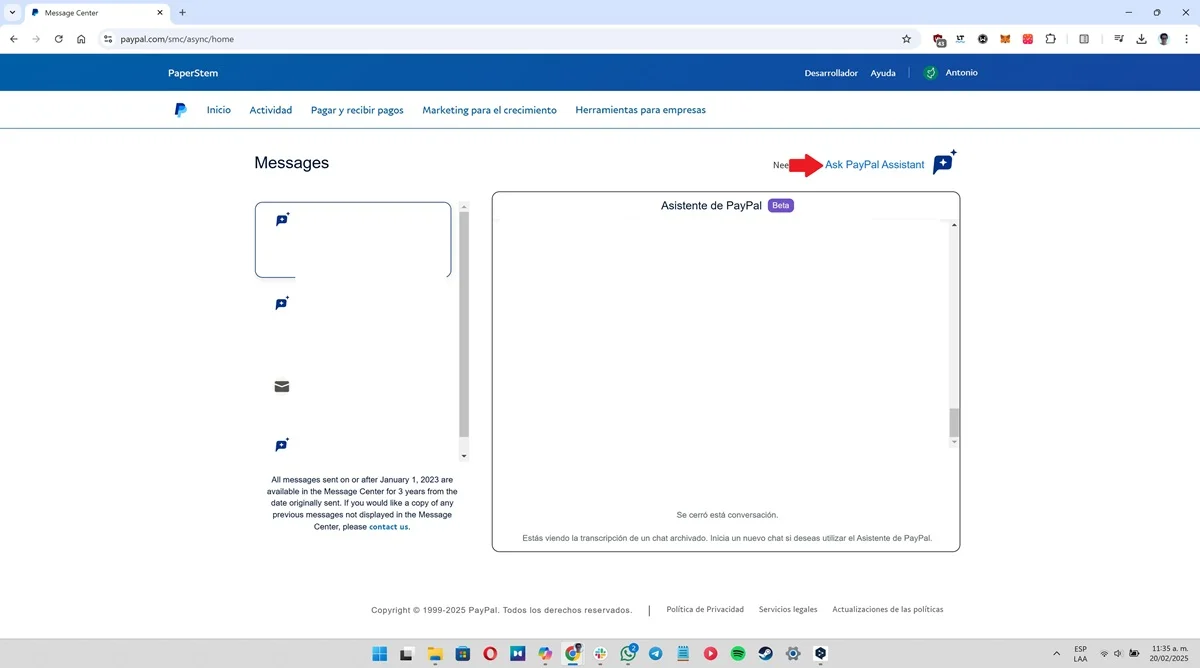
Task: Click the PayPal logo in the navigation bar
Action: point(180,110)
